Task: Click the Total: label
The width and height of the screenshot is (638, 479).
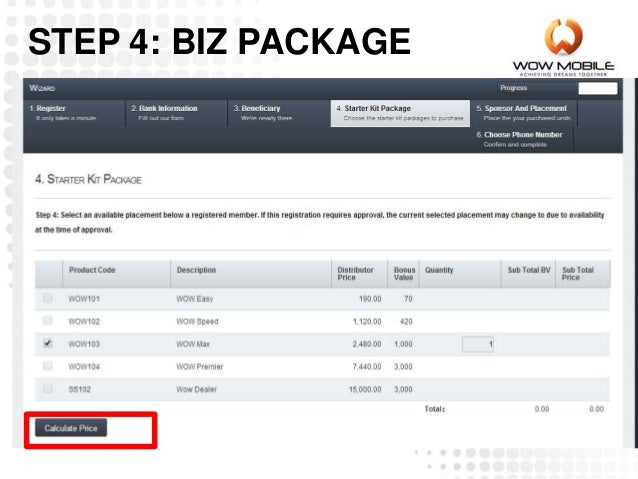Action: pos(435,409)
